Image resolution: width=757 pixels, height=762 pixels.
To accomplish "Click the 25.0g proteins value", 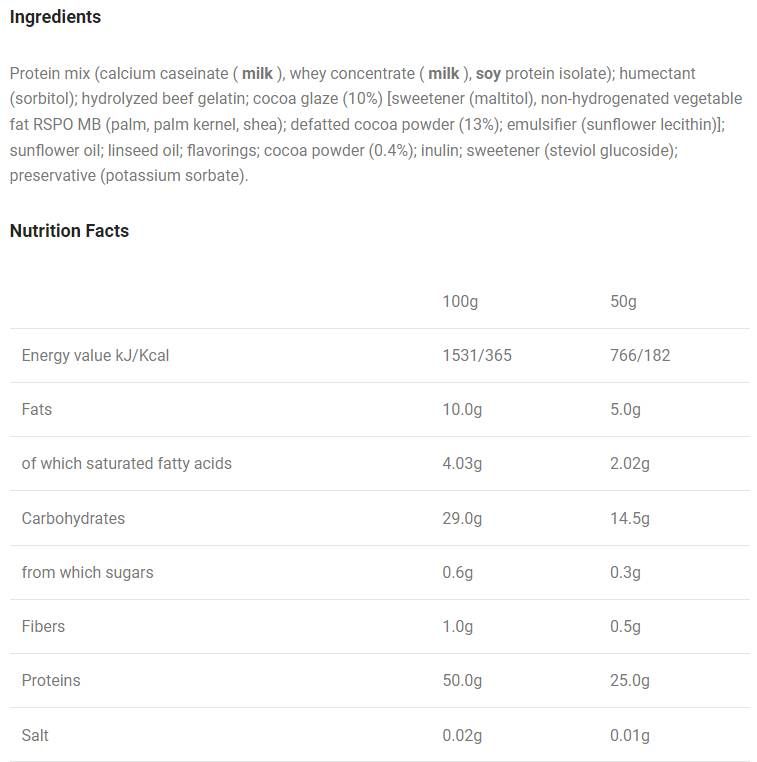I will coord(630,680).
